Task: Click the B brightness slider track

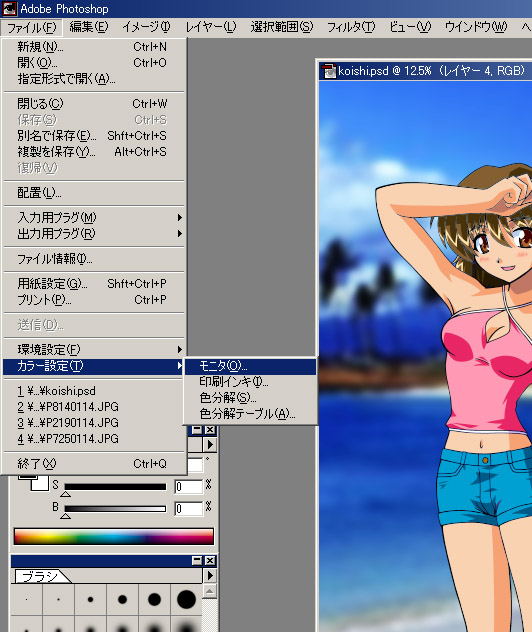Action: point(115,509)
